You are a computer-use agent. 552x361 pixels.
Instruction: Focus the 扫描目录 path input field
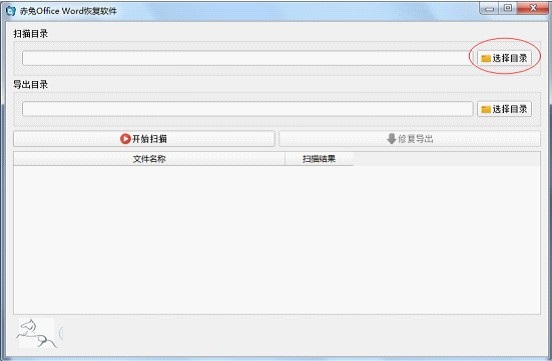pyautogui.click(x=247, y=58)
